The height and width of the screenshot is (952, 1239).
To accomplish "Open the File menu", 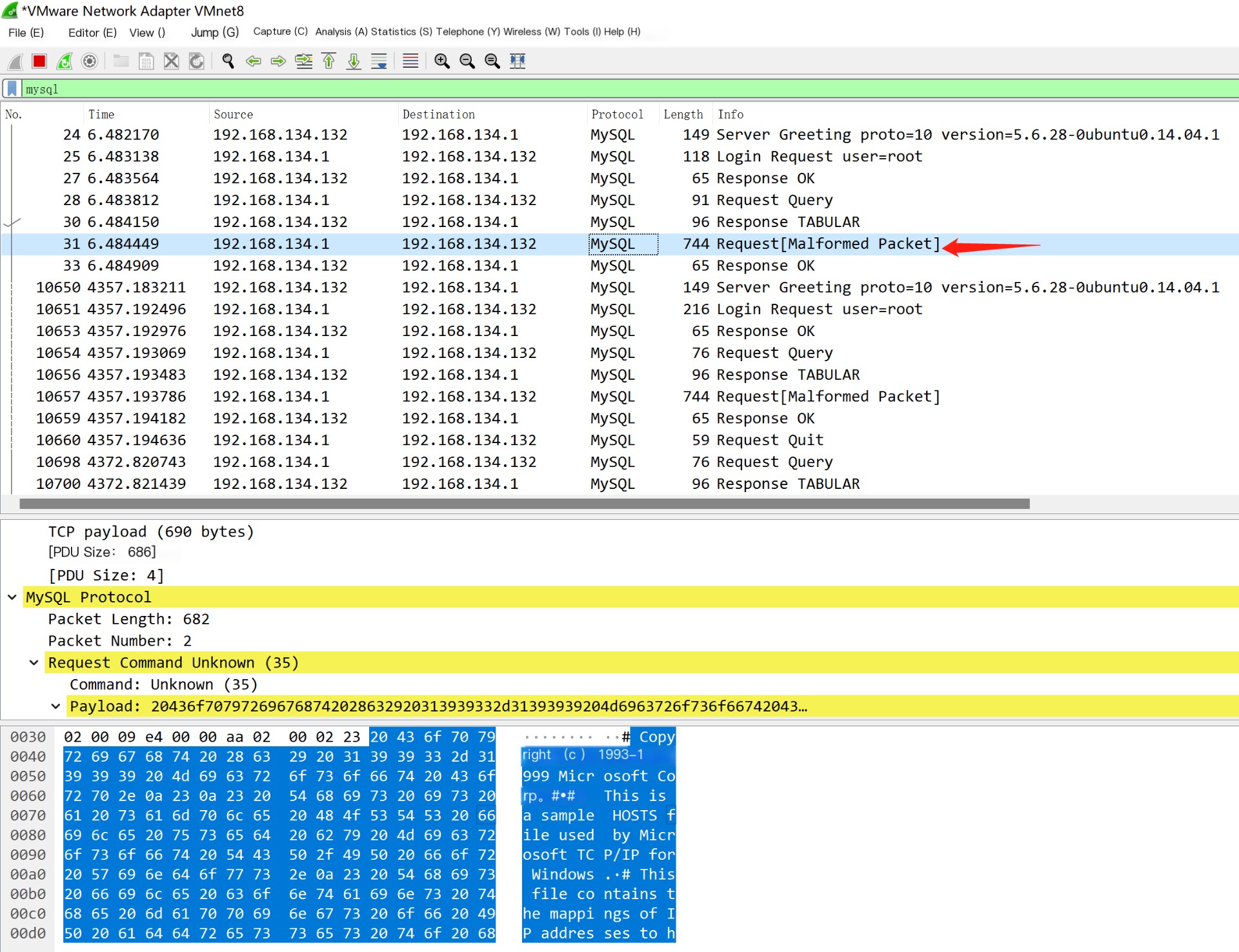I will 26,32.
